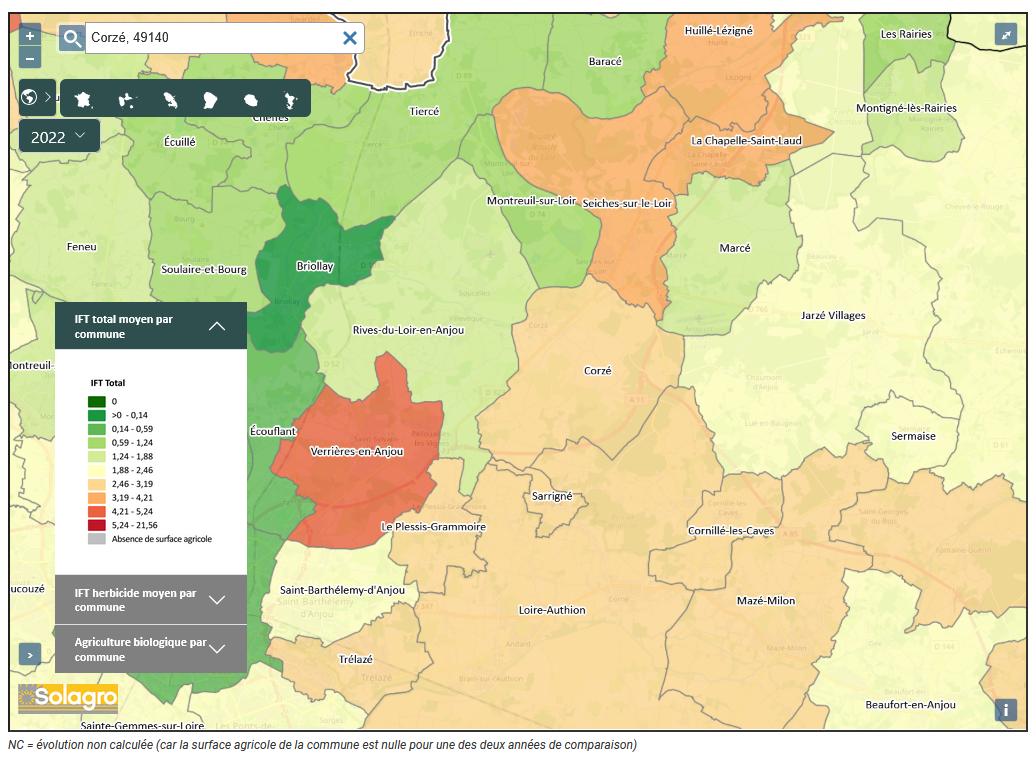Viewport: 1036px width, 757px height.
Task: Select the metropolitan France map icon
Action: (83, 99)
